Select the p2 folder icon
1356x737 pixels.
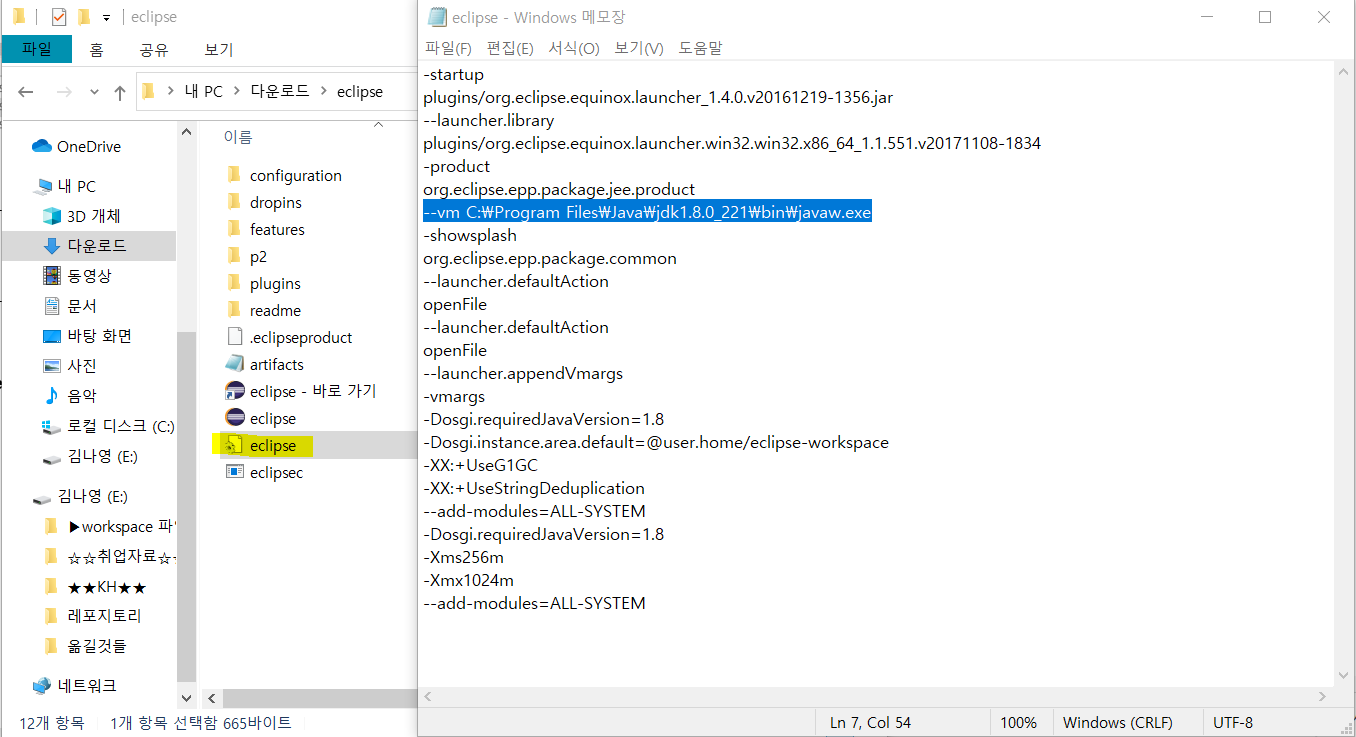(x=234, y=256)
